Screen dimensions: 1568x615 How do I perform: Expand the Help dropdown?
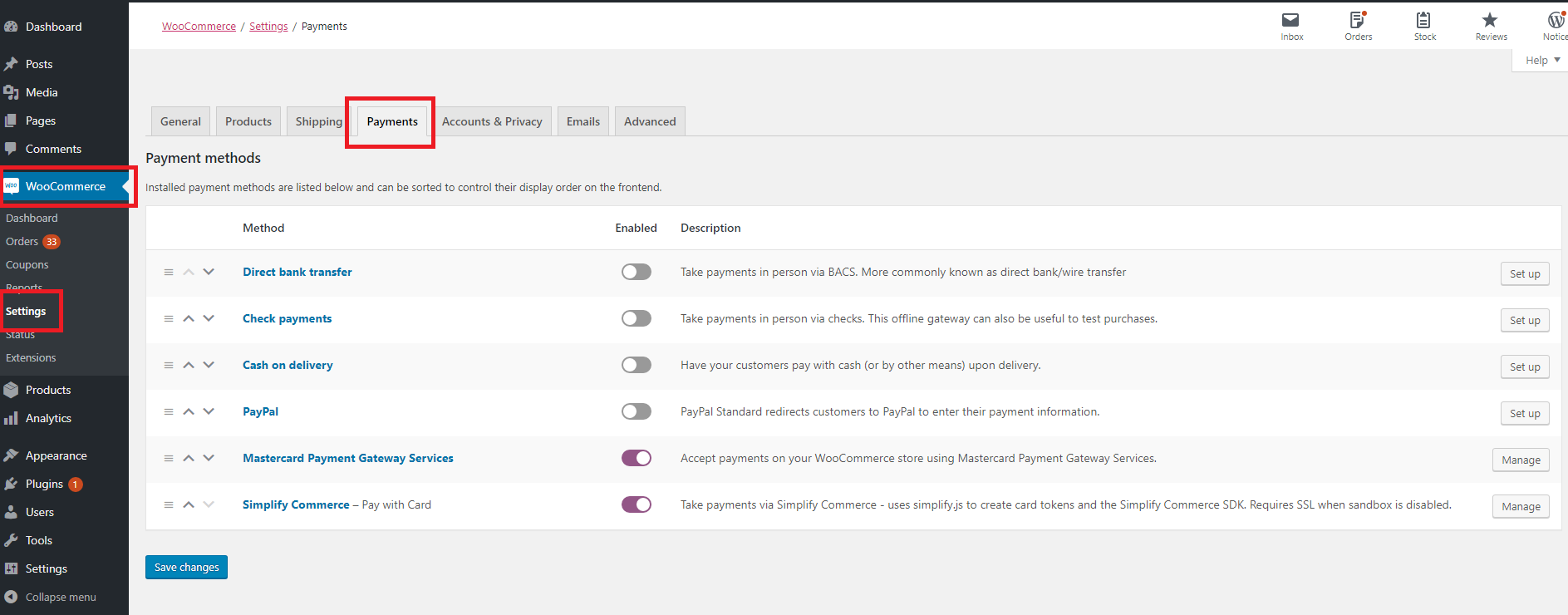[1542, 60]
